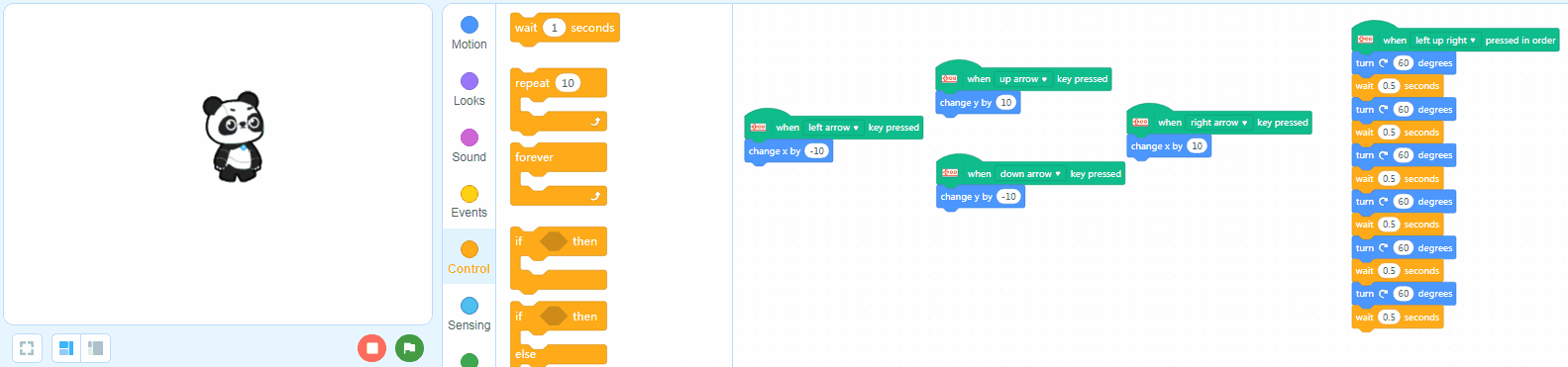Click the forever palette block
1568x367 pixels.
pos(558,174)
